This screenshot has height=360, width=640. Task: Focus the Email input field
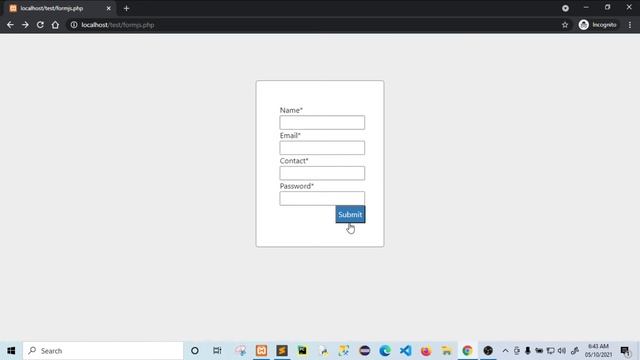click(x=322, y=148)
